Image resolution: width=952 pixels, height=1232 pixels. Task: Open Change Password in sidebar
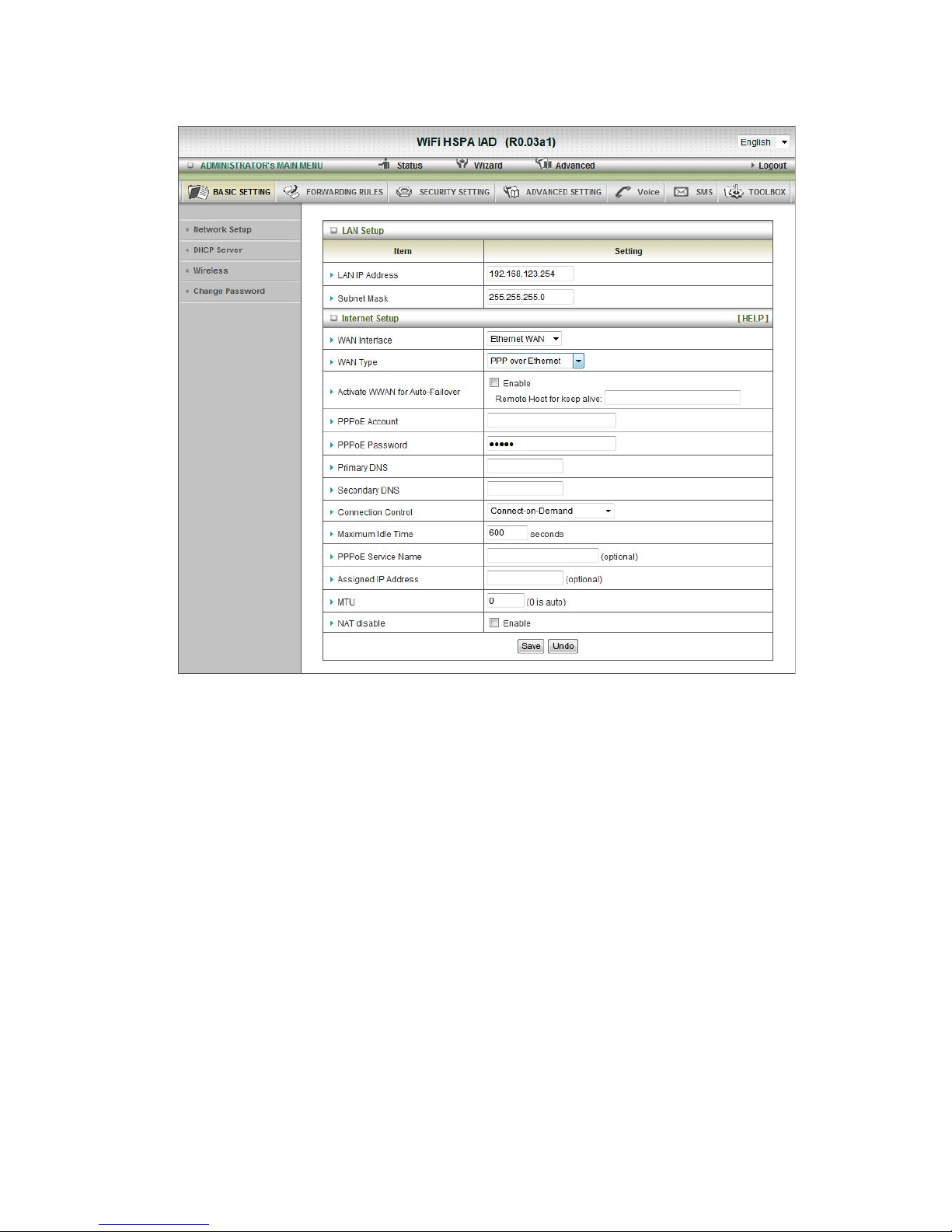[229, 291]
